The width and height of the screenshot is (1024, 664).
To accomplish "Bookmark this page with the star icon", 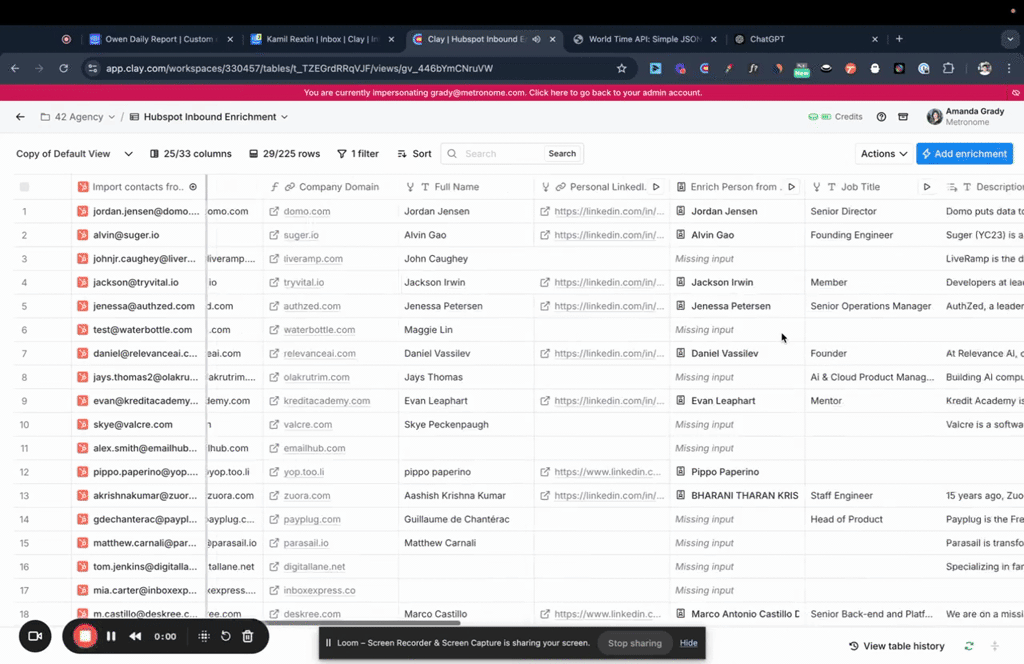I will [x=621, y=69].
